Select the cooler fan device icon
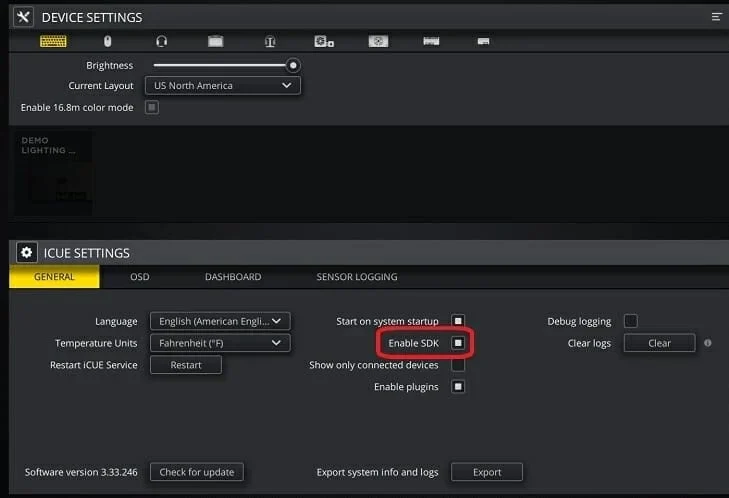729x498 pixels. pos(324,41)
